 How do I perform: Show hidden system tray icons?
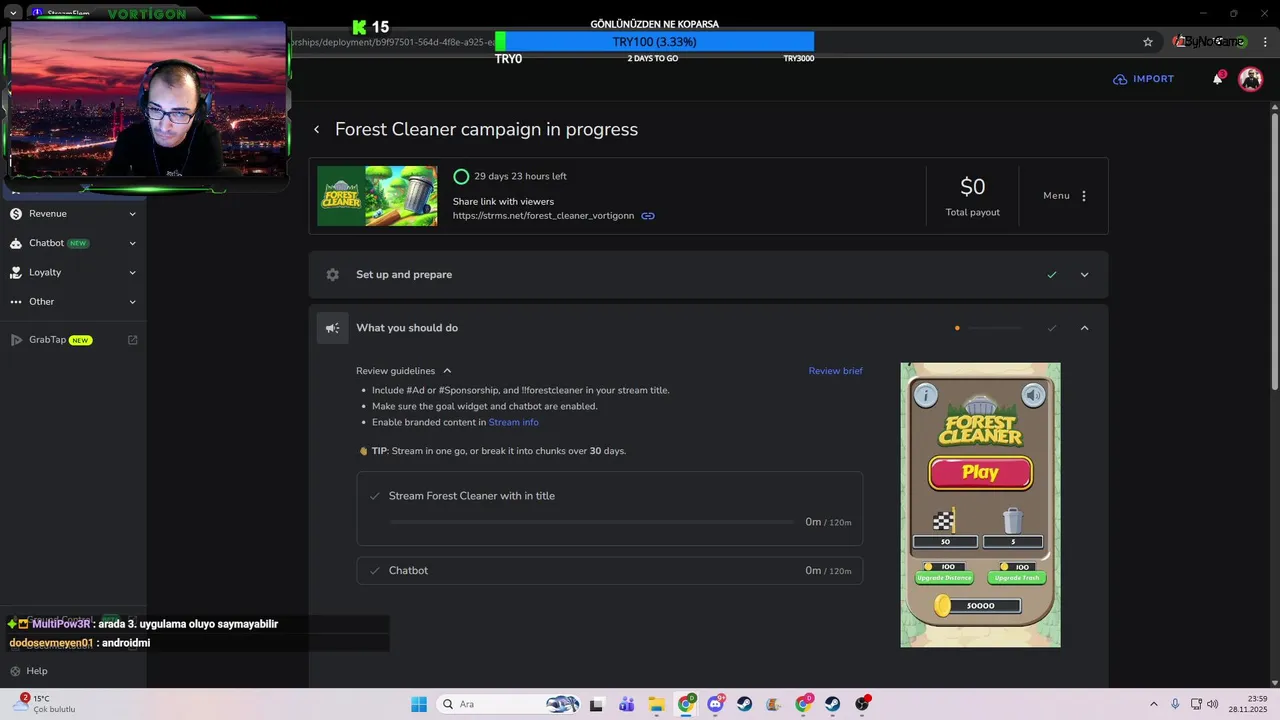click(x=1153, y=704)
